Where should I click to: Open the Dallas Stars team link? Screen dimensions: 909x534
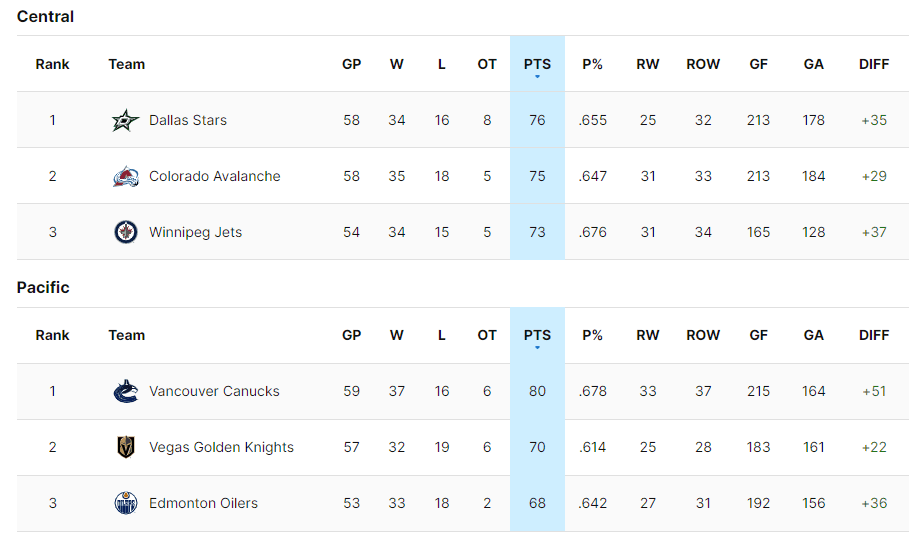pyautogui.click(x=188, y=121)
